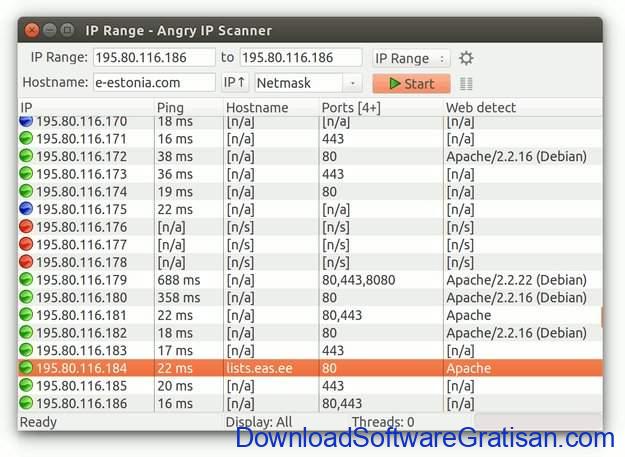Sort by the IP column header
The width and height of the screenshot is (625, 457).
[x=86, y=108]
